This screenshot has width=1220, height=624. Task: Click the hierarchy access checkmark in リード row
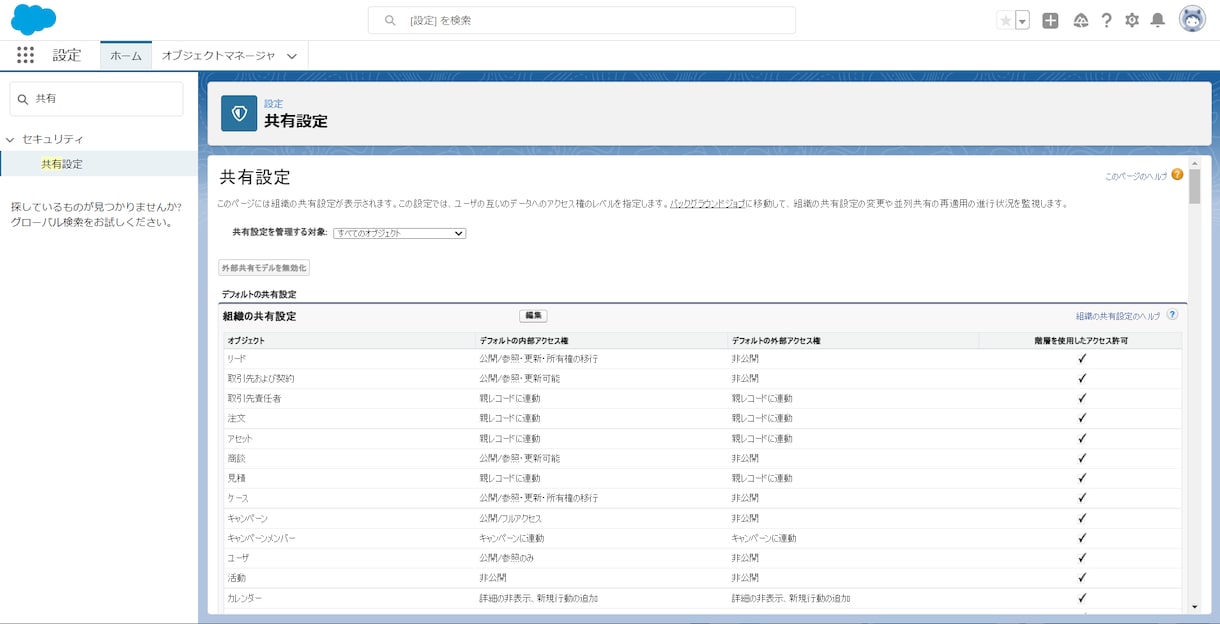coord(1082,358)
